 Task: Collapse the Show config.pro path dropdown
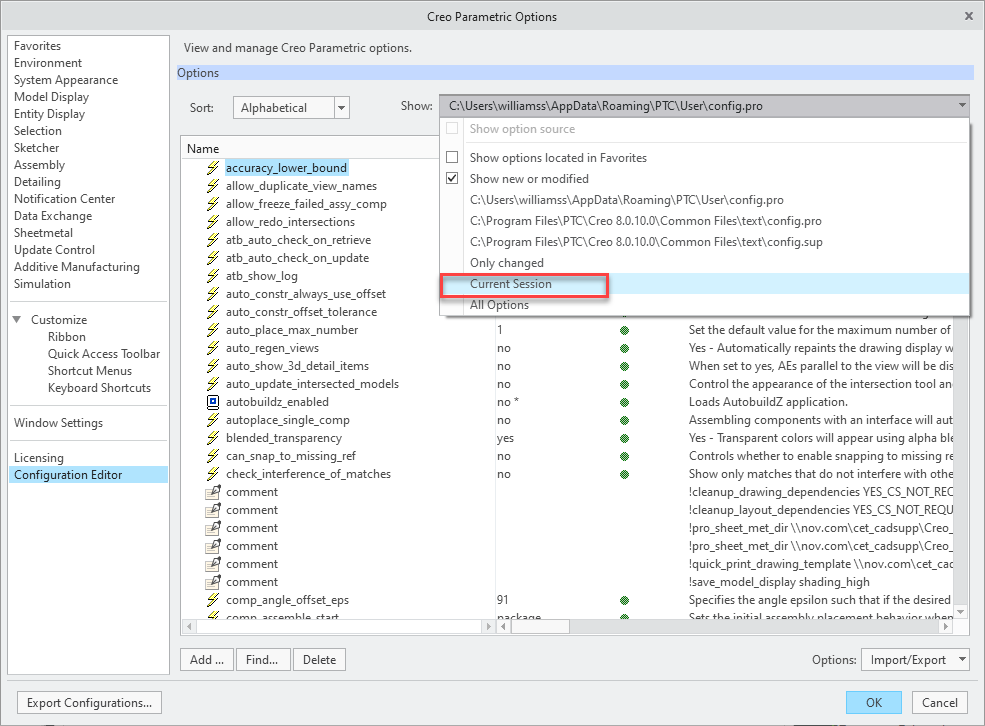pos(962,106)
